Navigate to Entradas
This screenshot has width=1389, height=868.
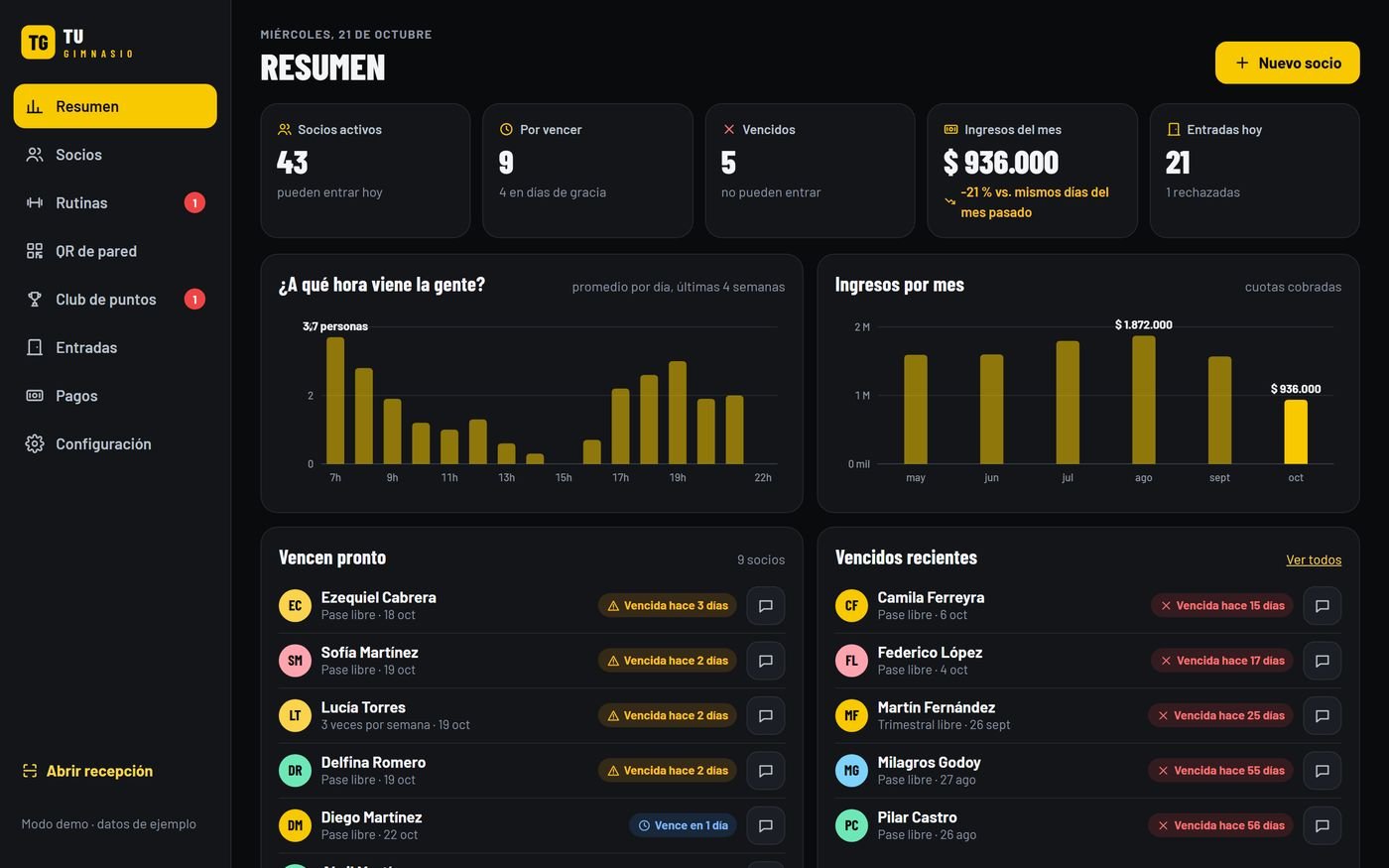tap(115, 347)
